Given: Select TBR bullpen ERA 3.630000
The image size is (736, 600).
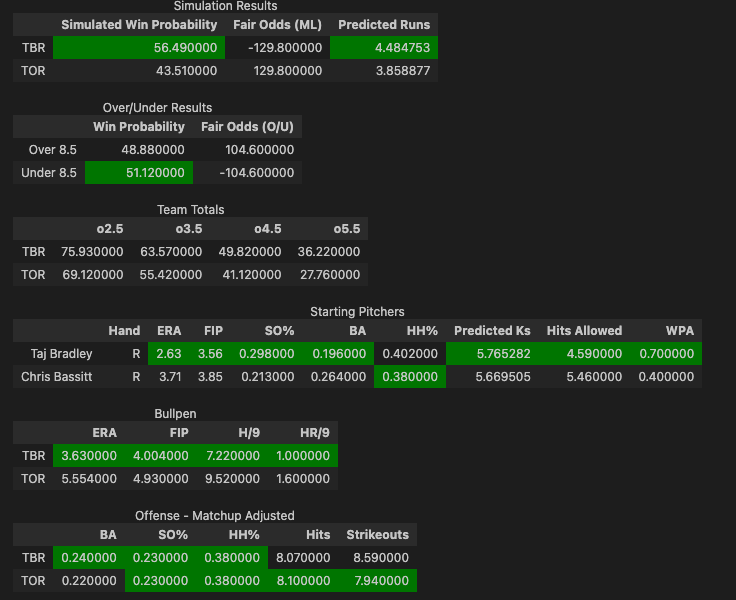Looking at the screenshot, I should coord(89,456).
